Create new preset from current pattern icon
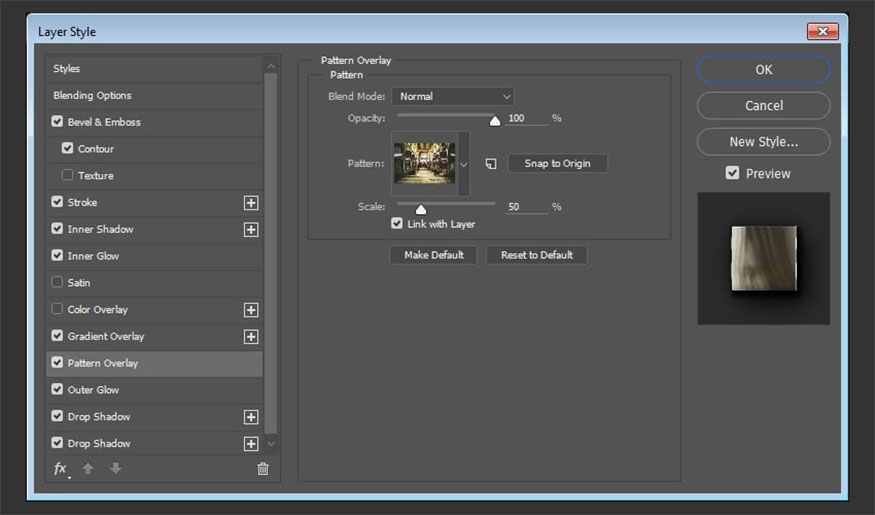 [491, 164]
